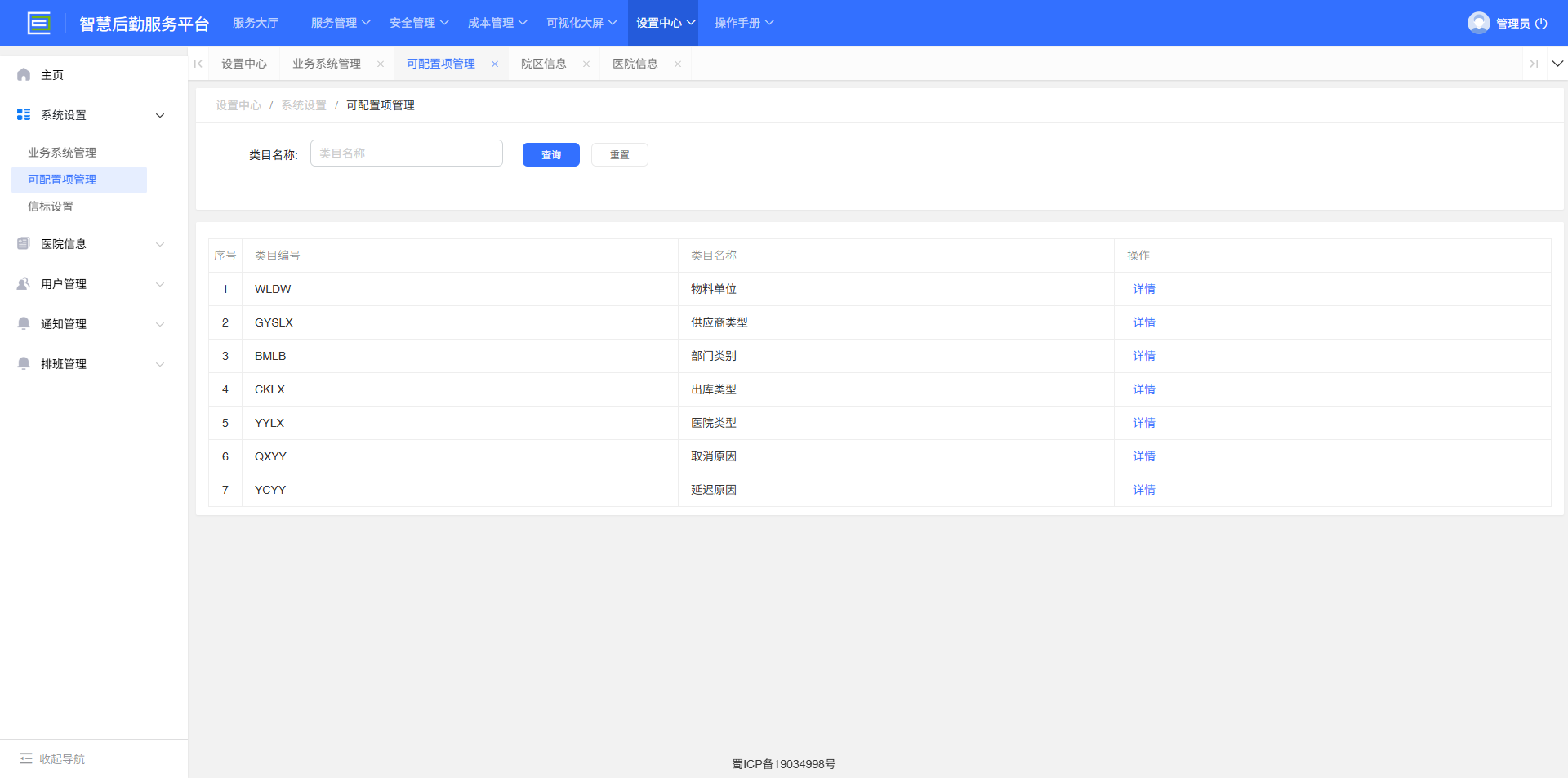Click the home icon beside 主页

pos(24,75)
